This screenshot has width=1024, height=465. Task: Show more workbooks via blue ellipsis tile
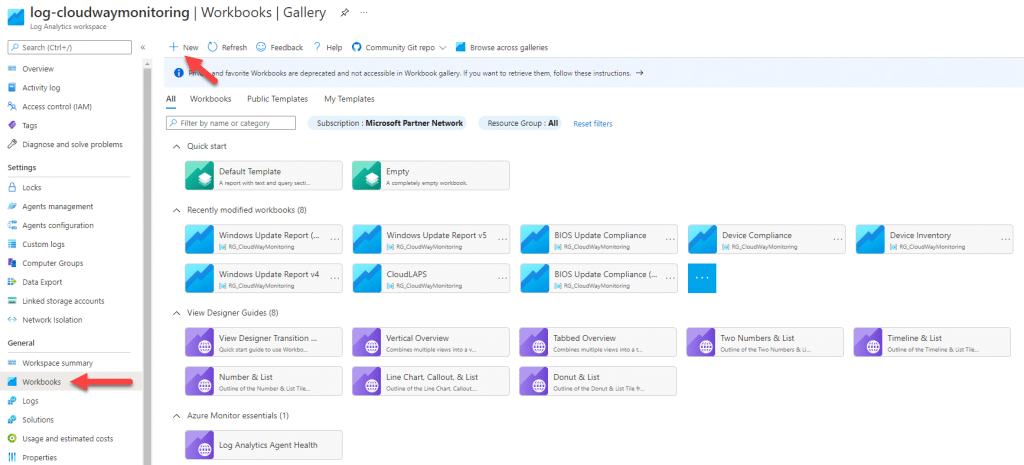click(x=702, y=278)
